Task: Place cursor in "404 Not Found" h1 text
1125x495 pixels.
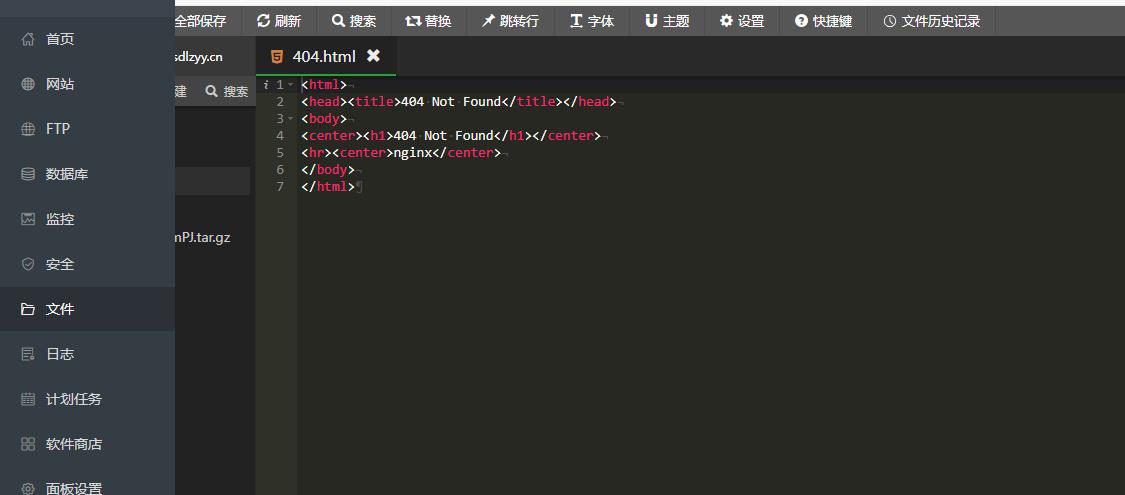Action: [x=444, y=136]
